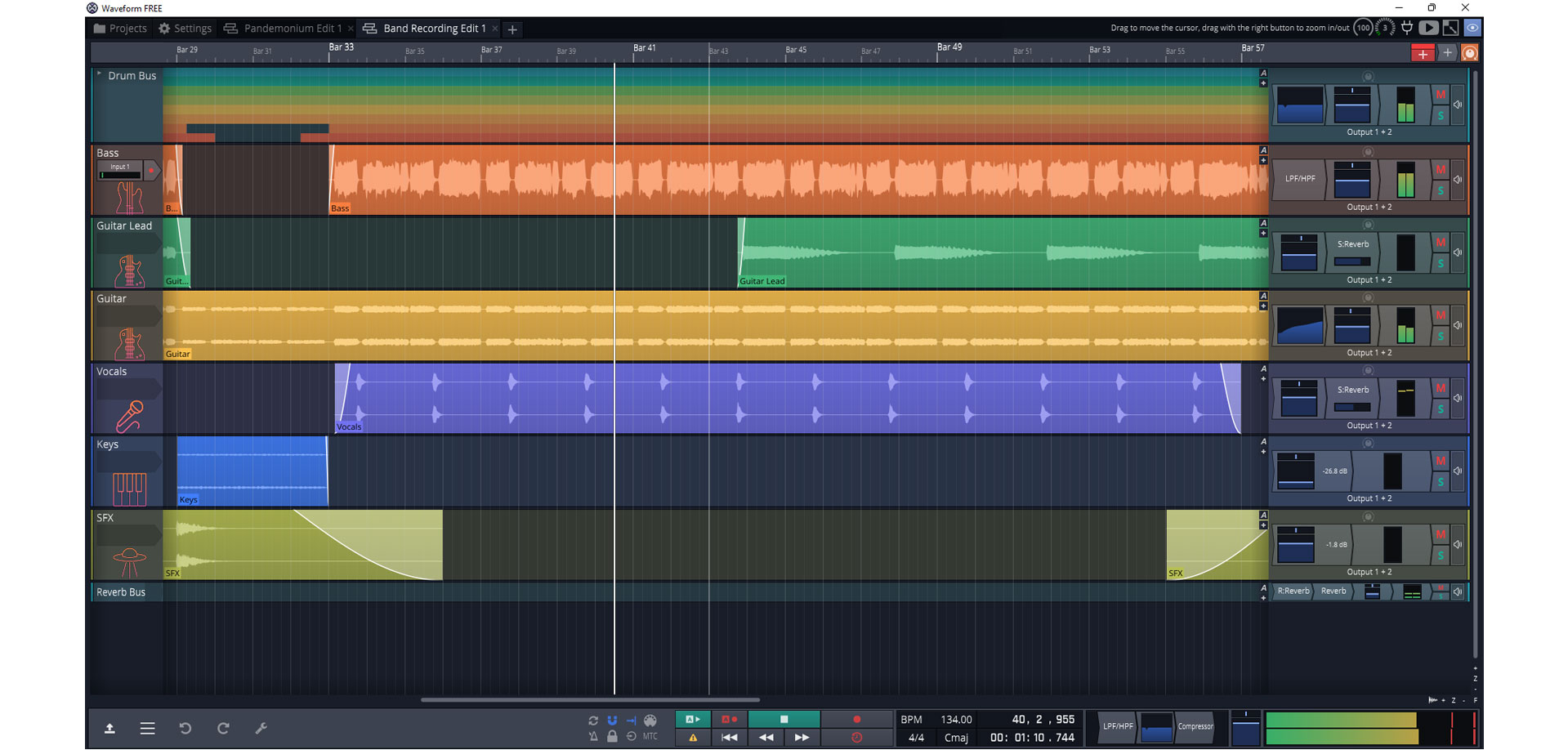Click the Keys track piano icon
This screenshot has width=1568, height=750.
point(129,489)
